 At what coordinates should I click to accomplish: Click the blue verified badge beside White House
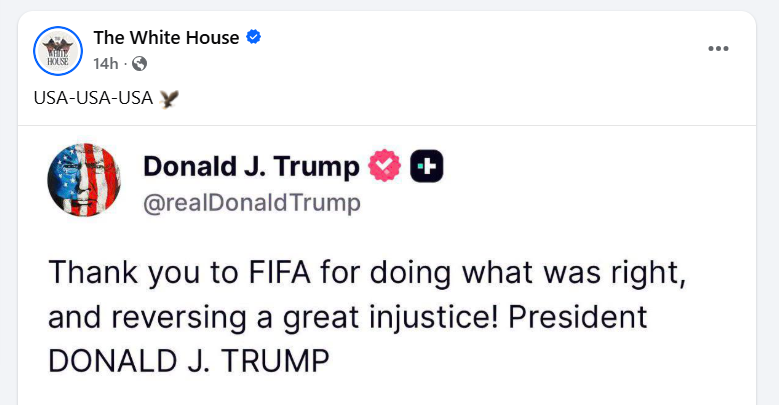point(253,37)
